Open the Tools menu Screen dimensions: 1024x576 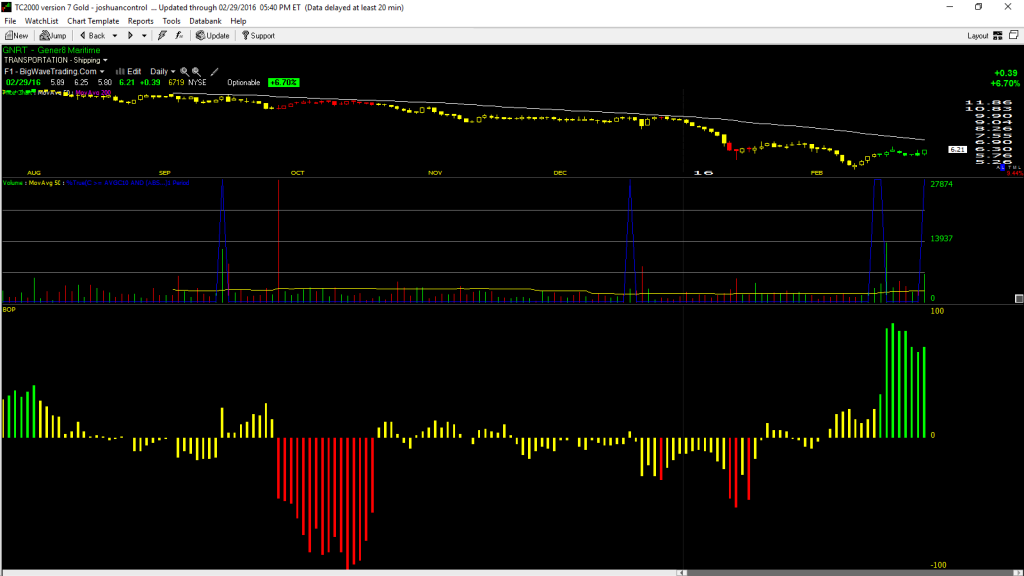[x=171, y=21]
